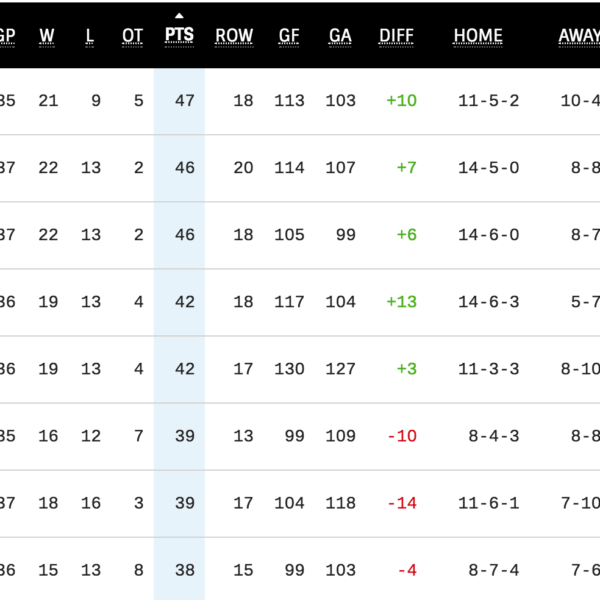Image resolution: width=600 pixels, height=600 pixels.
Task: Sort table by OT column header
Action: [x=132, y=36]
